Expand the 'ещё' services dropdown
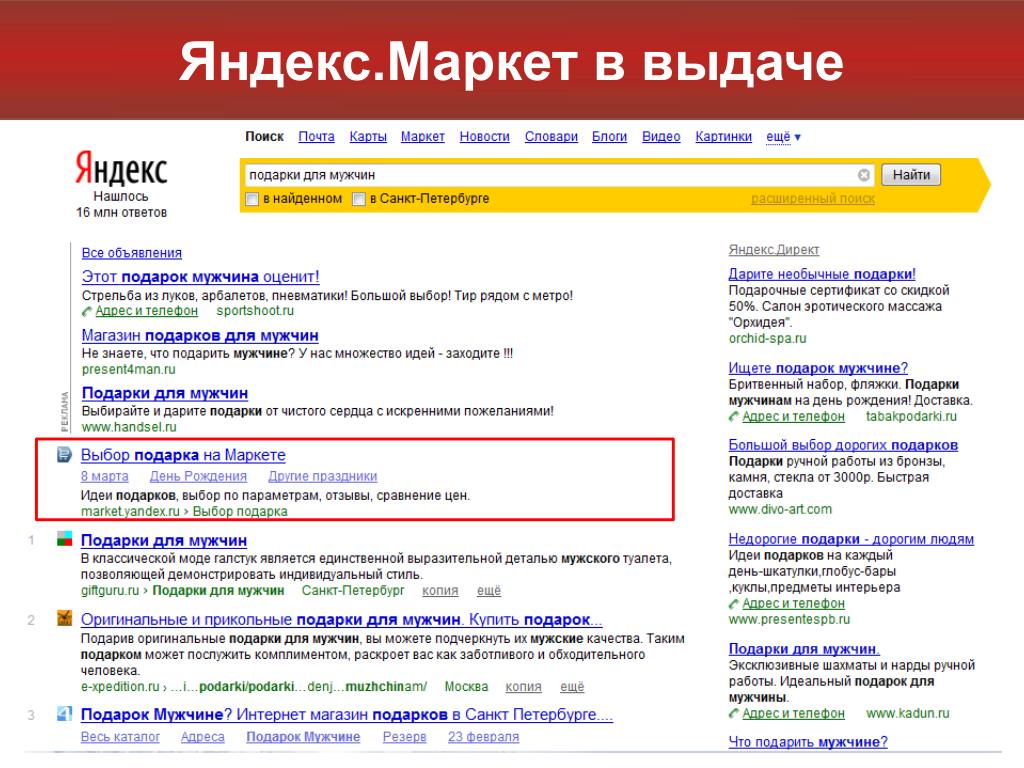The image size is (1024, 768). click(783, 136)
